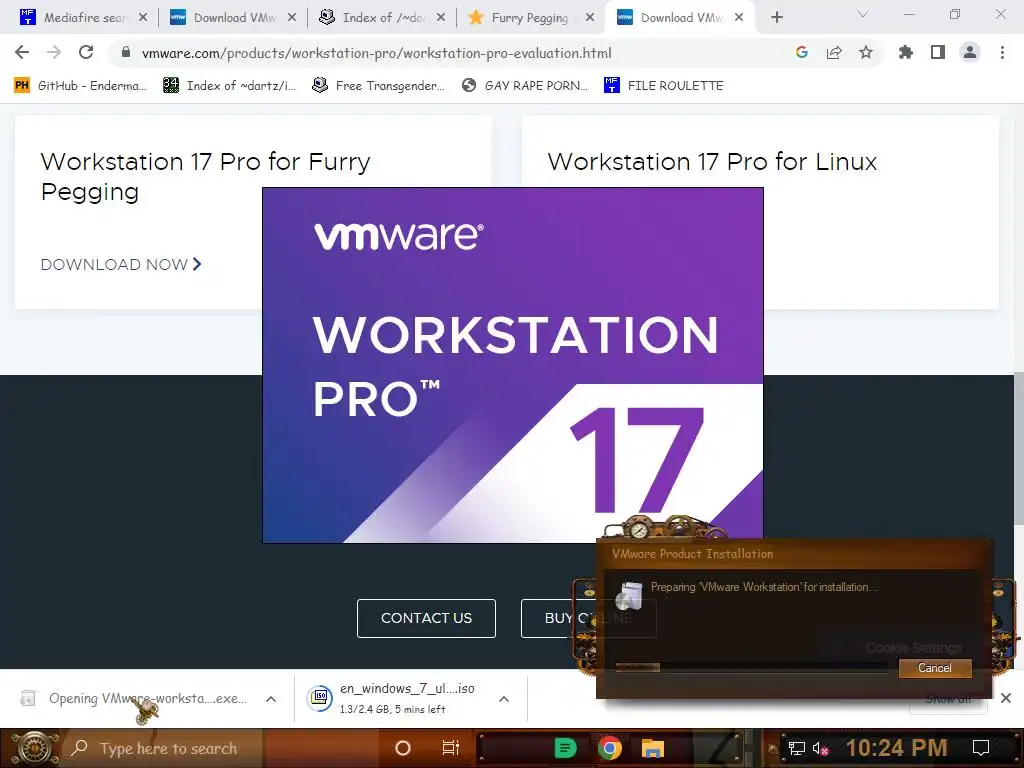Open the tab search chevron
Image resolution: width=1024 pixels, height=768 pixels.
pos(862,15)
